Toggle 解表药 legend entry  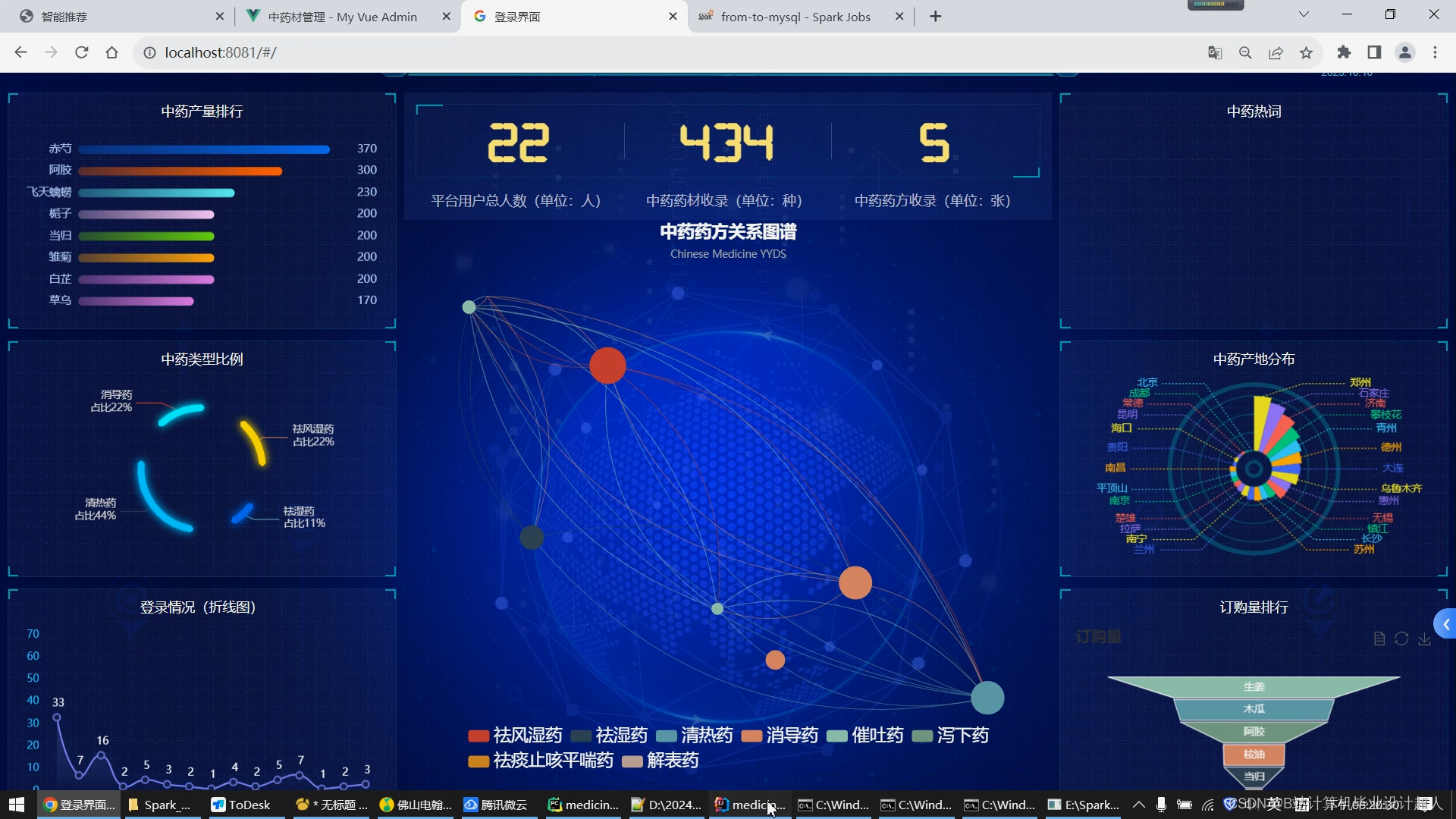pos(660,761)
